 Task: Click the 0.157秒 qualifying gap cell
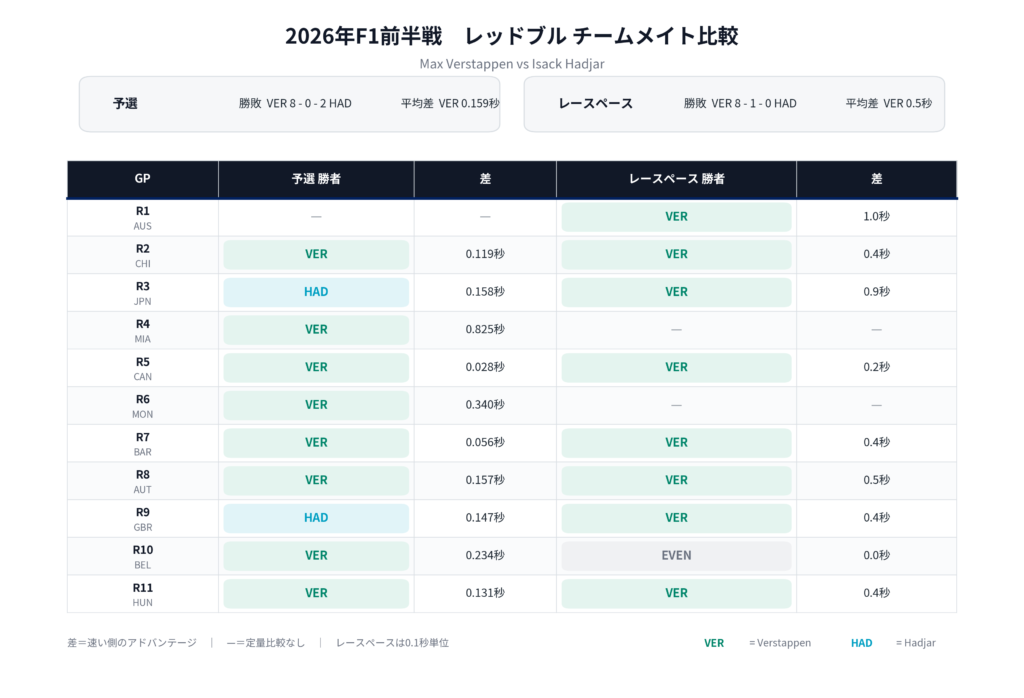click(x=485, y=480)
